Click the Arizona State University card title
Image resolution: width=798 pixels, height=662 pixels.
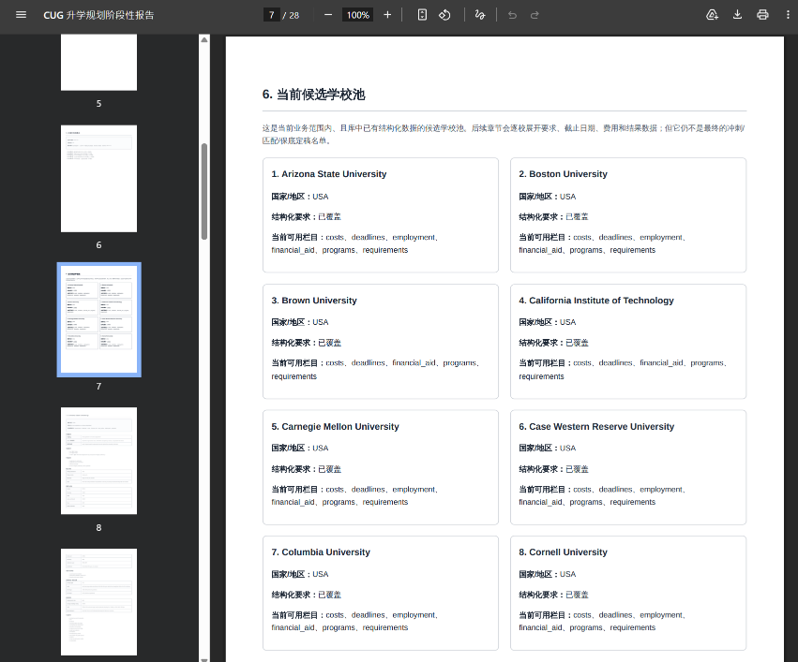(329, 174)
